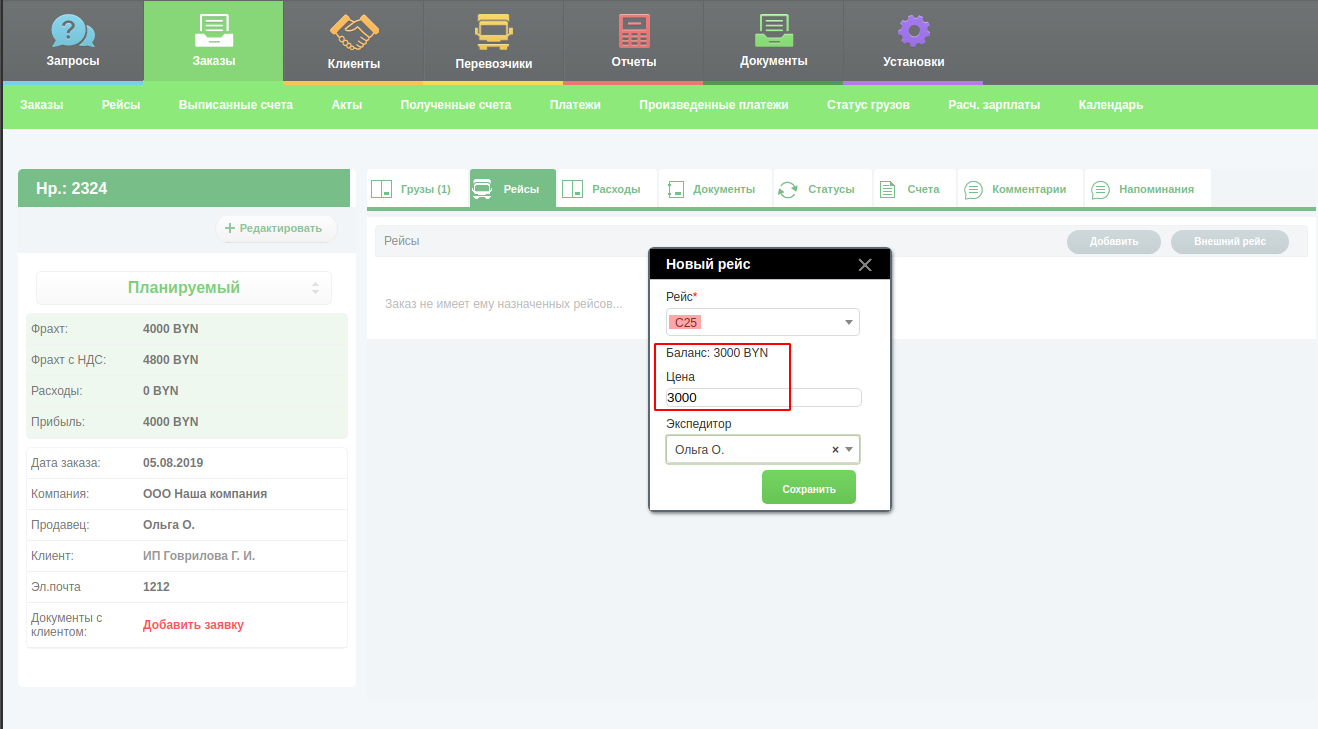Click the Нр.: 2324 order header
This screenshot has height=729, width=1318.
[x=184, y=188]
